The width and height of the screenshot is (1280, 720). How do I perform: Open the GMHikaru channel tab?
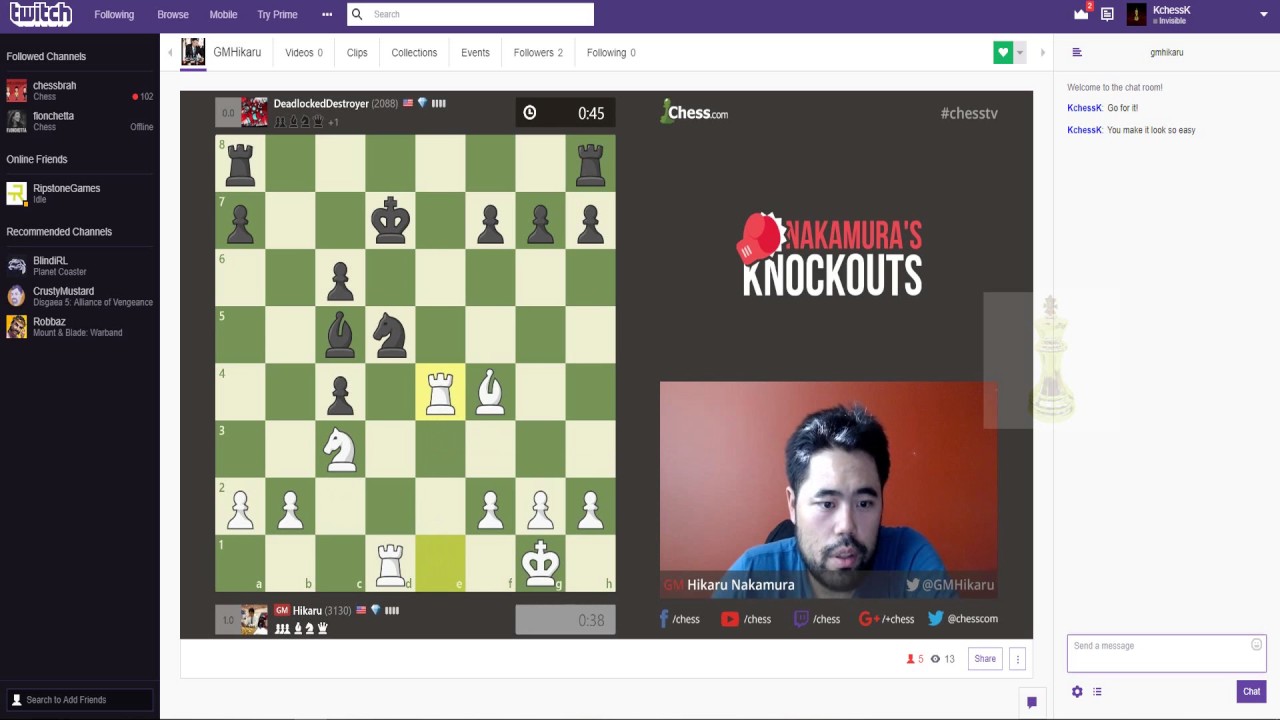(237, 52)
